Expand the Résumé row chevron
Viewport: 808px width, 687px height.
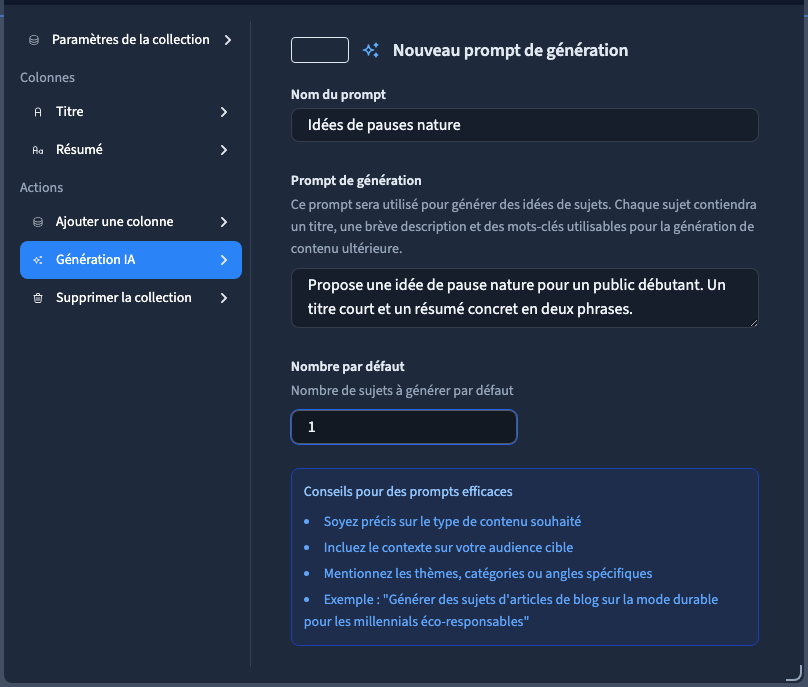224,150
